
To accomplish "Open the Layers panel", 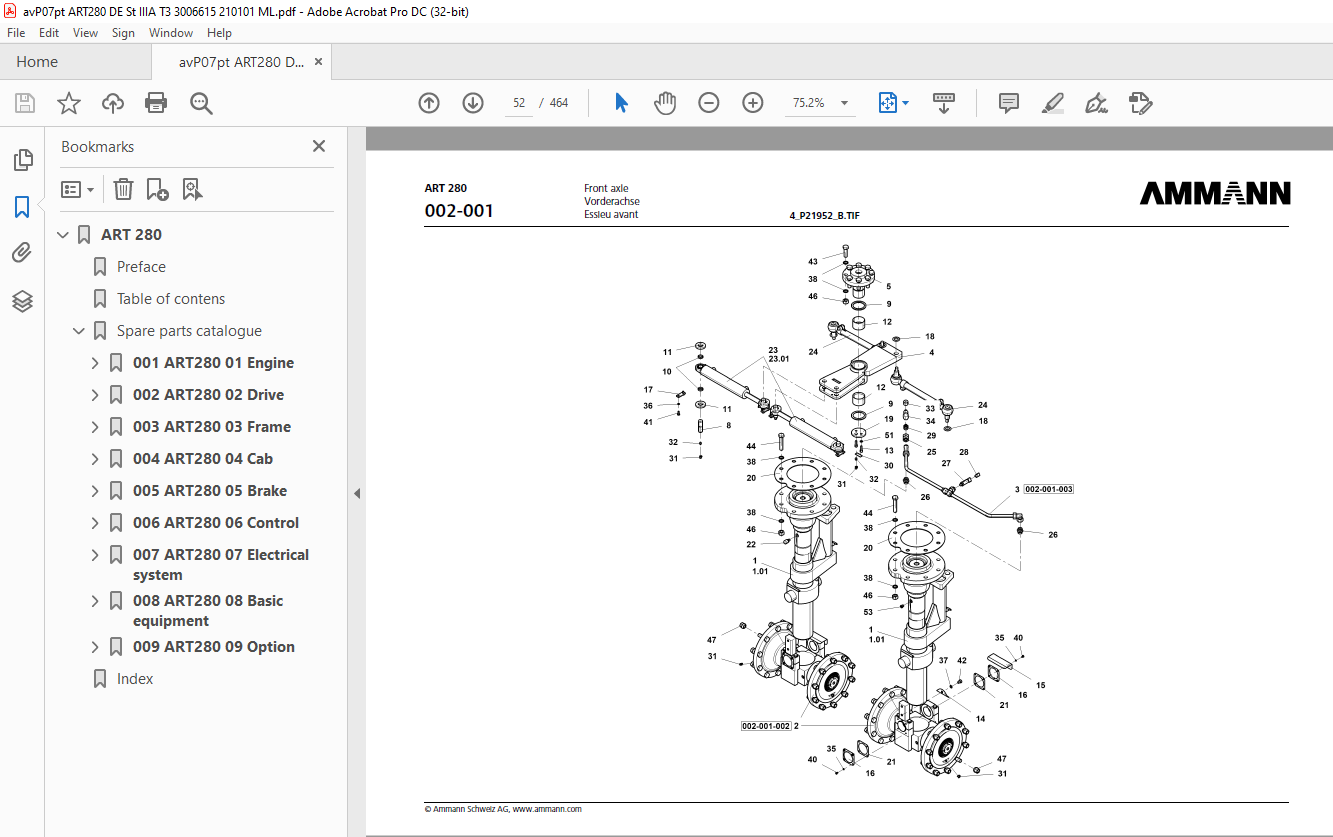I will point(22,301).
